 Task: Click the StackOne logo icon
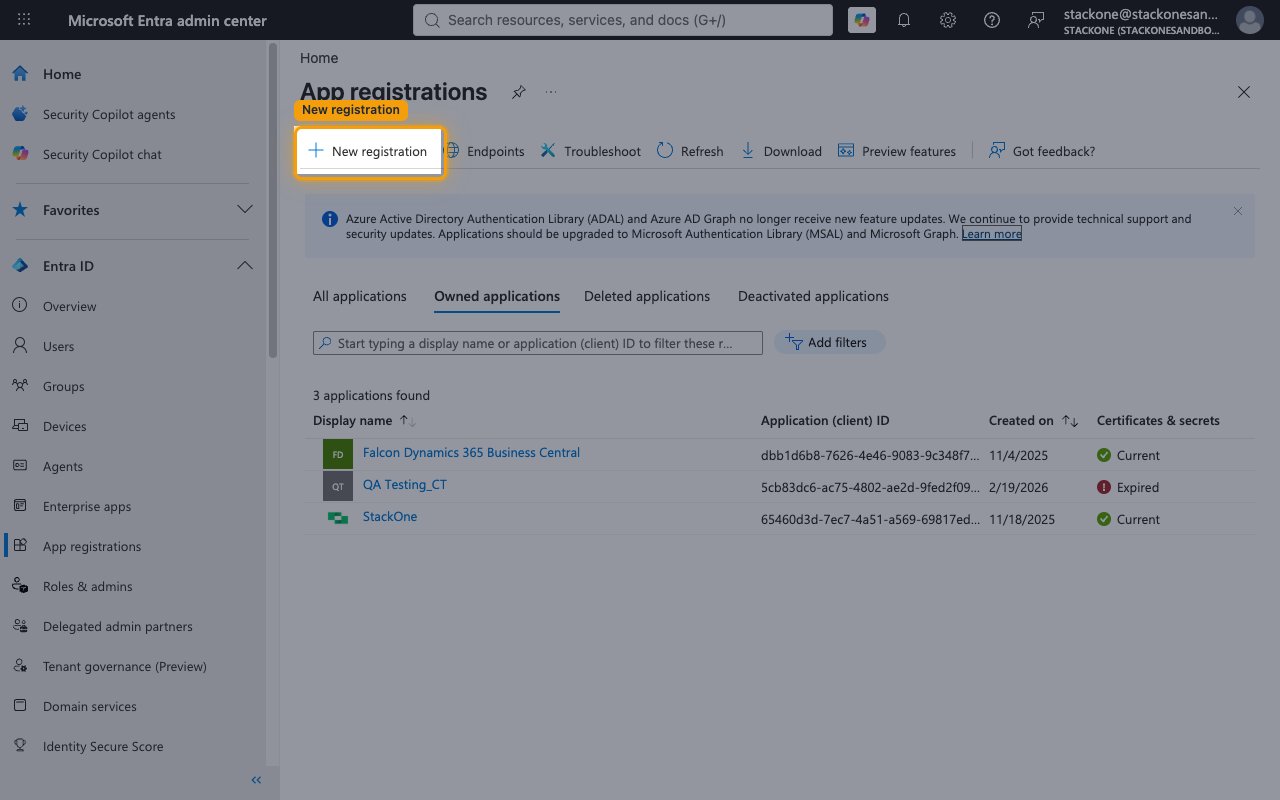pyautogui.click(x=338, y=518)
